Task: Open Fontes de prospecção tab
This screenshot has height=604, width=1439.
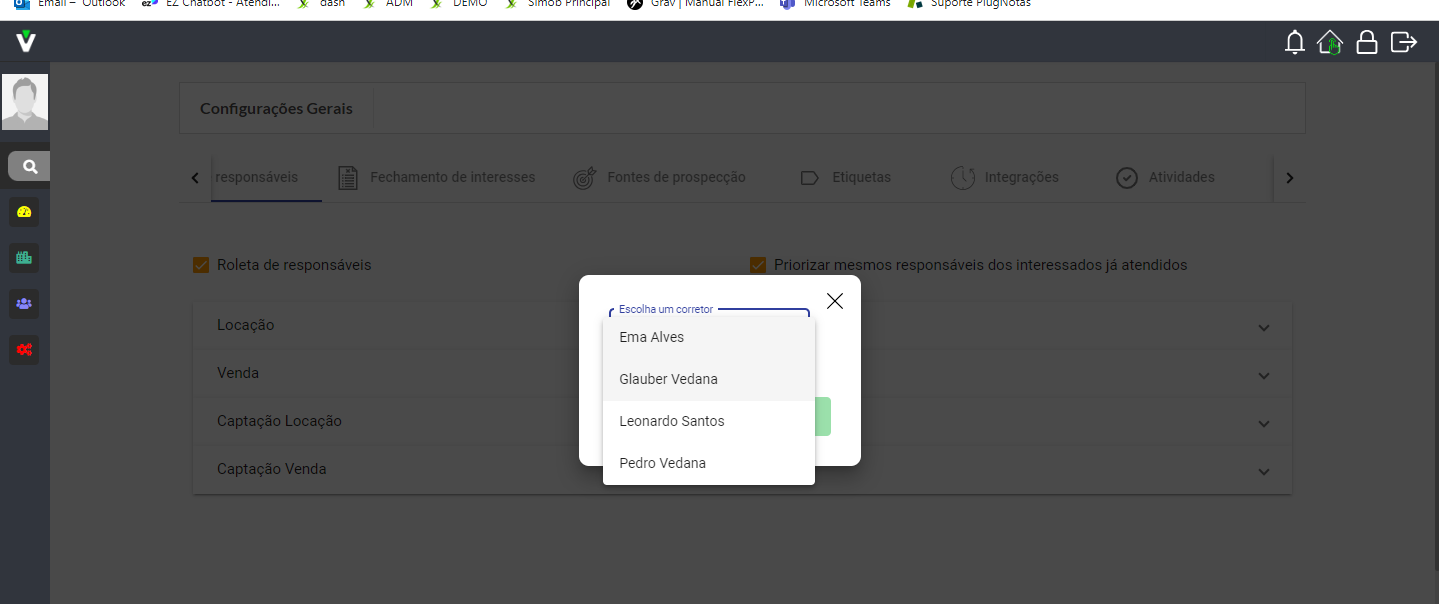Action: coord(659,178)
